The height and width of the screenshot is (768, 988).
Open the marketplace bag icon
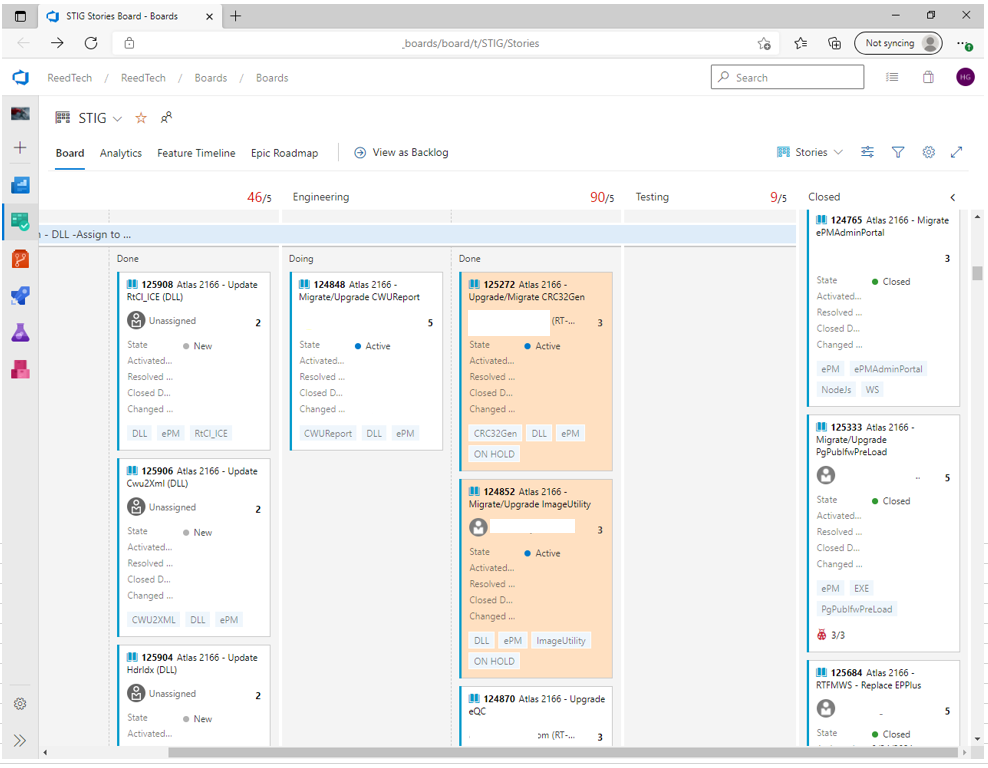pyautogui.click(x=928, y=77)
